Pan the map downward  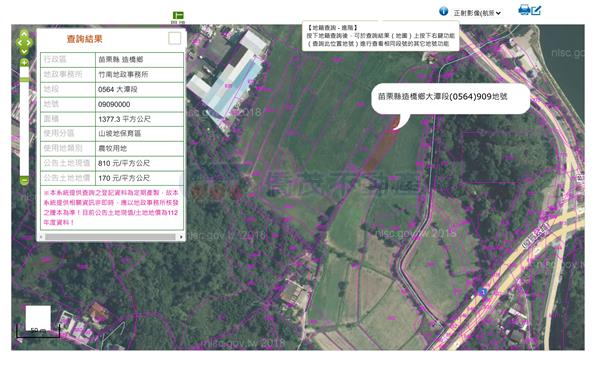[x=24, y=51]
